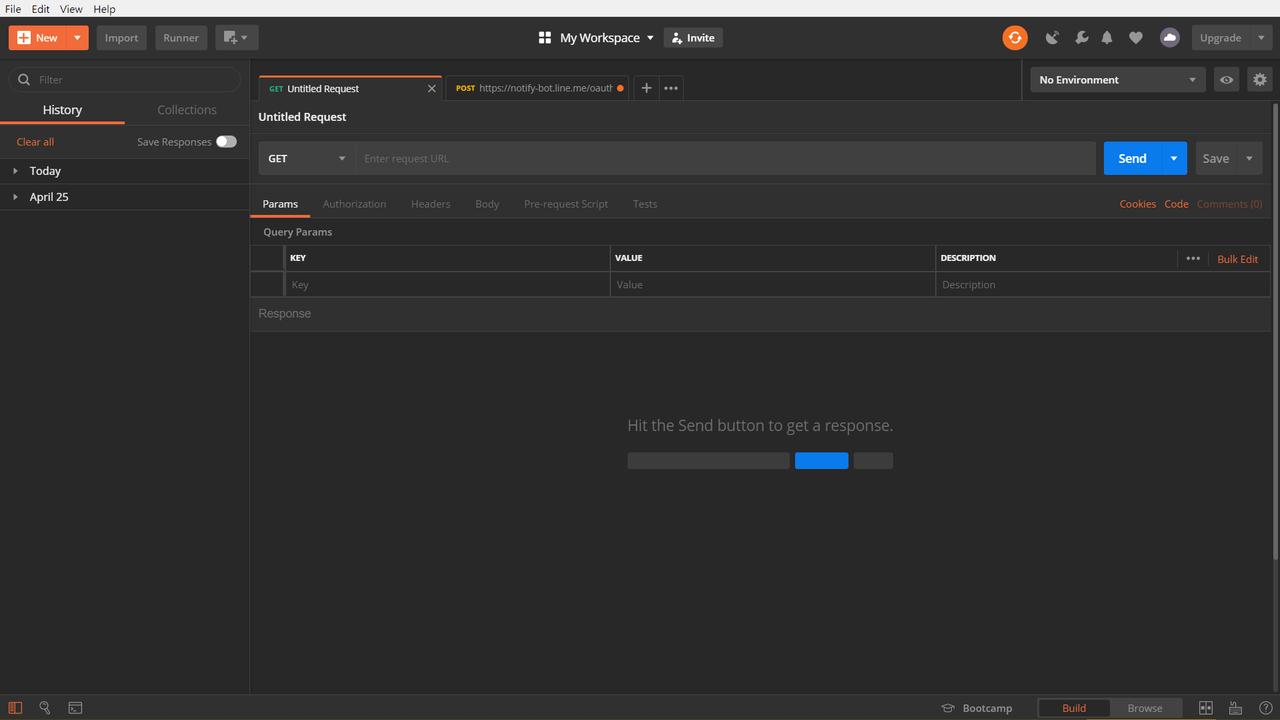
Task: Click the workspace grid icon
Action: pyautogui.click(x=545, y=38)
